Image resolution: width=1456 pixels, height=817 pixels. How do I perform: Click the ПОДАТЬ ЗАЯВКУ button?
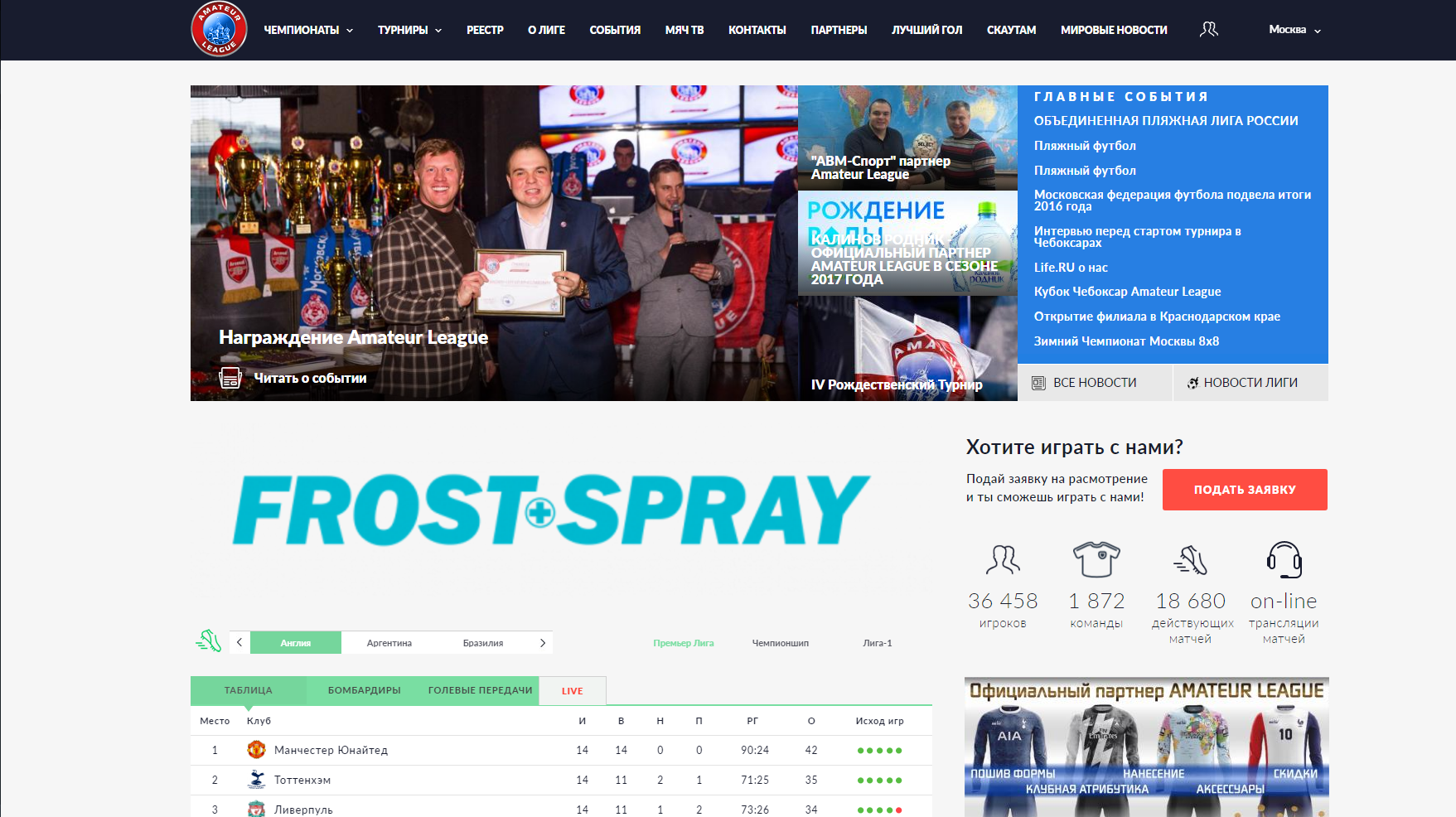pos(1245,490)
